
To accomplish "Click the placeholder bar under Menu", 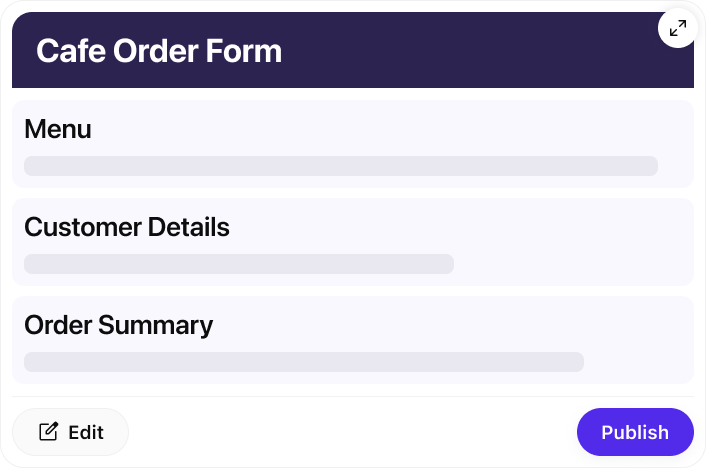I will tap(340, 166).
